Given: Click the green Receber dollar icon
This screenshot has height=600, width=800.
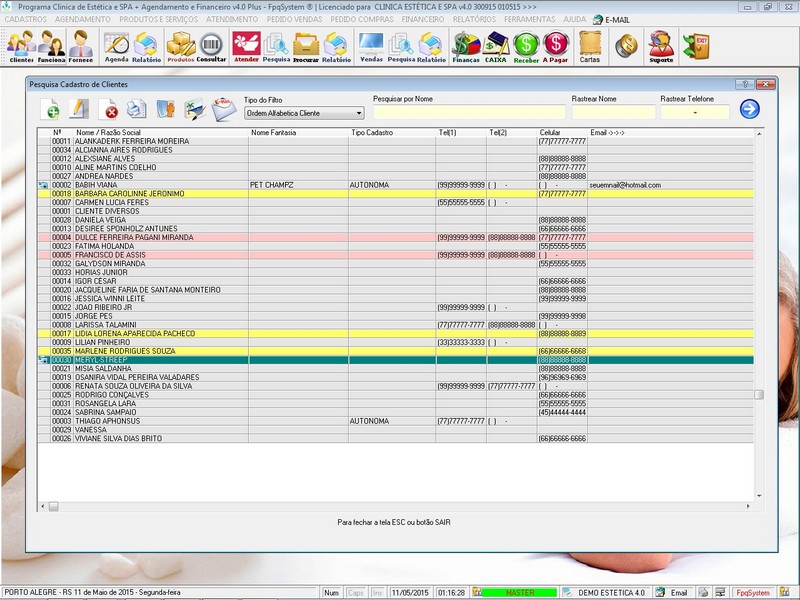Looking at the screenshot, I should pos(526,46).
